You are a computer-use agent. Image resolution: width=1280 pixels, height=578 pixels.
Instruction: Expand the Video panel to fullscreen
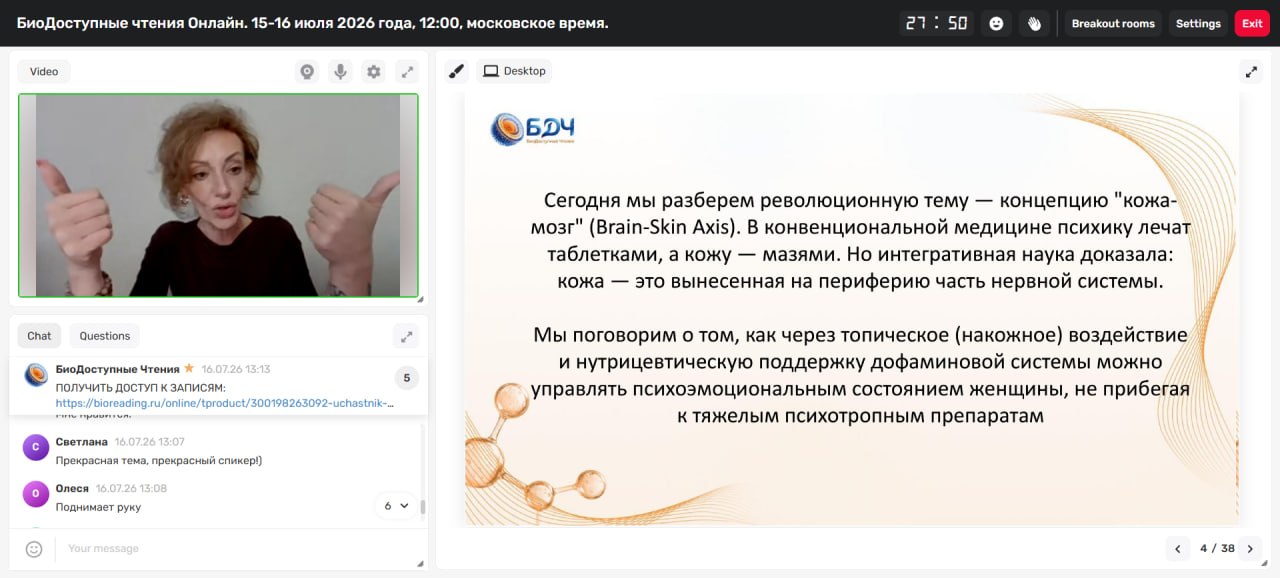coord(407,71)
